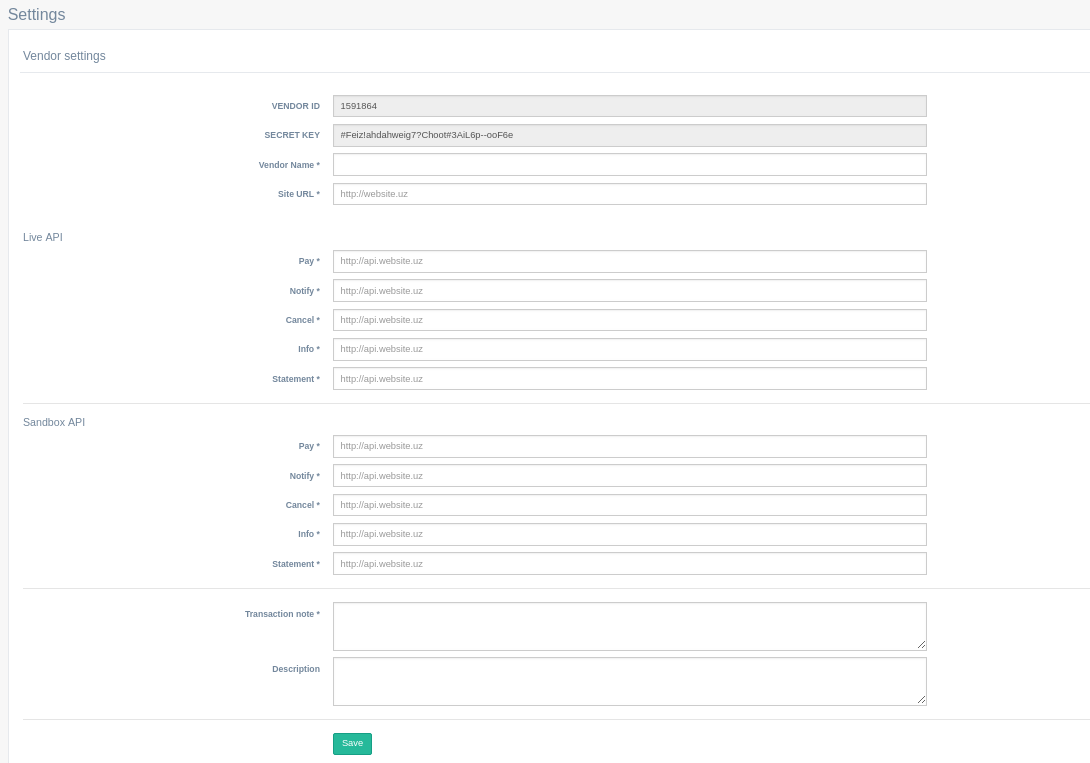Click the Description textarea resize handle

click(x=921, y=700)
